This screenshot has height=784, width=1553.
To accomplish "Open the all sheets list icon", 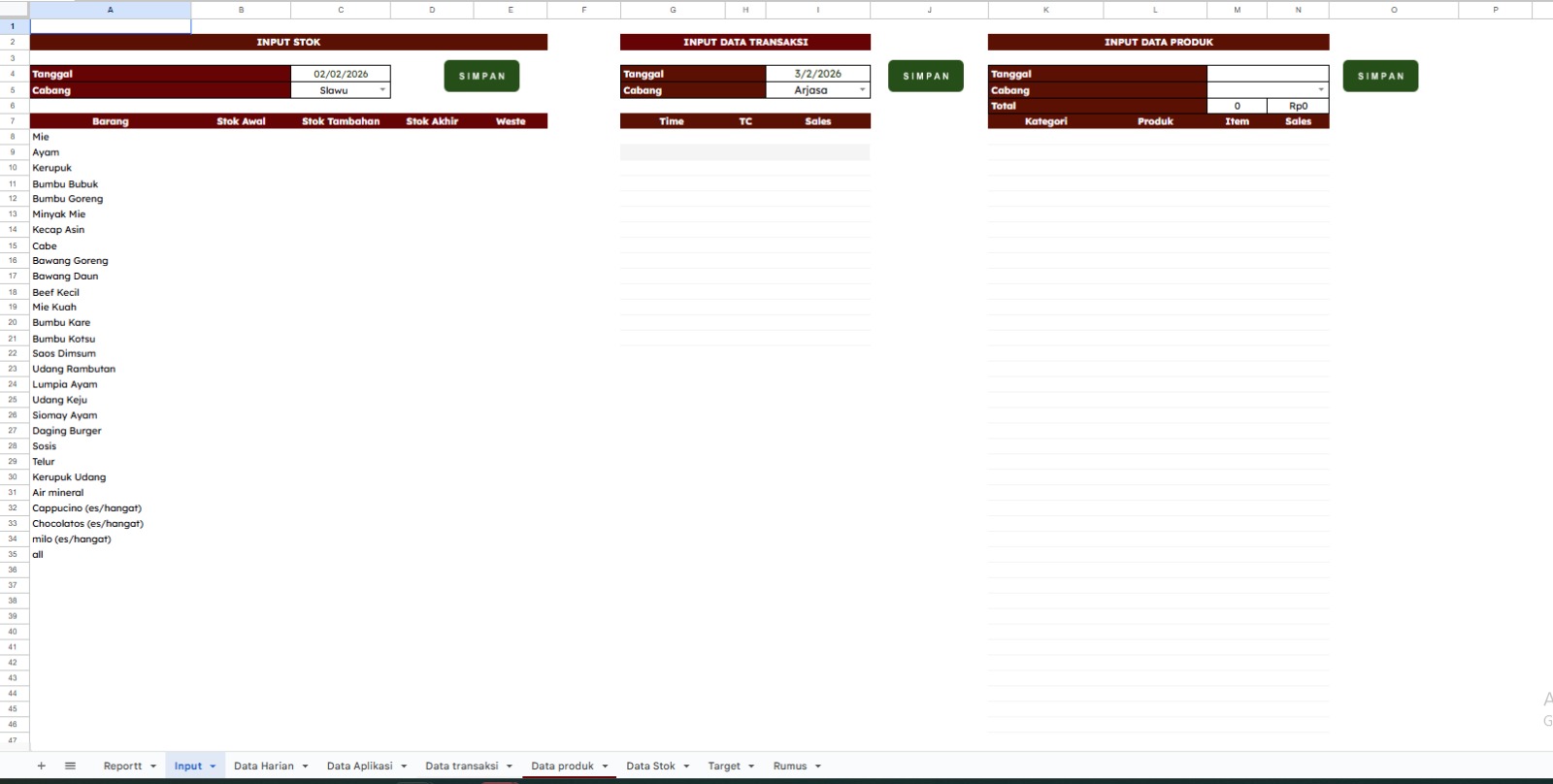I will (70, 766).
